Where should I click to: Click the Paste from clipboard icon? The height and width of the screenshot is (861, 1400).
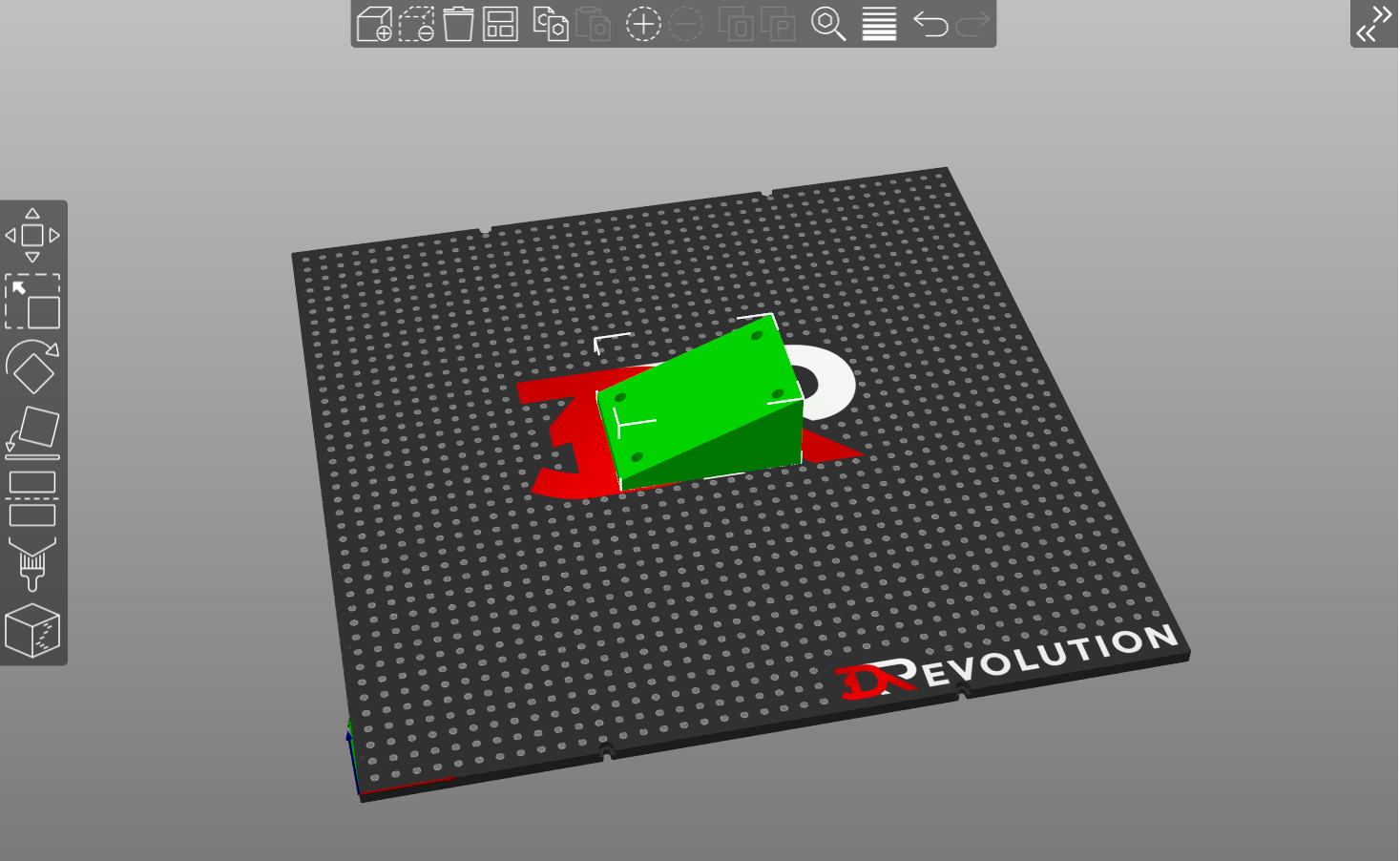593,24
